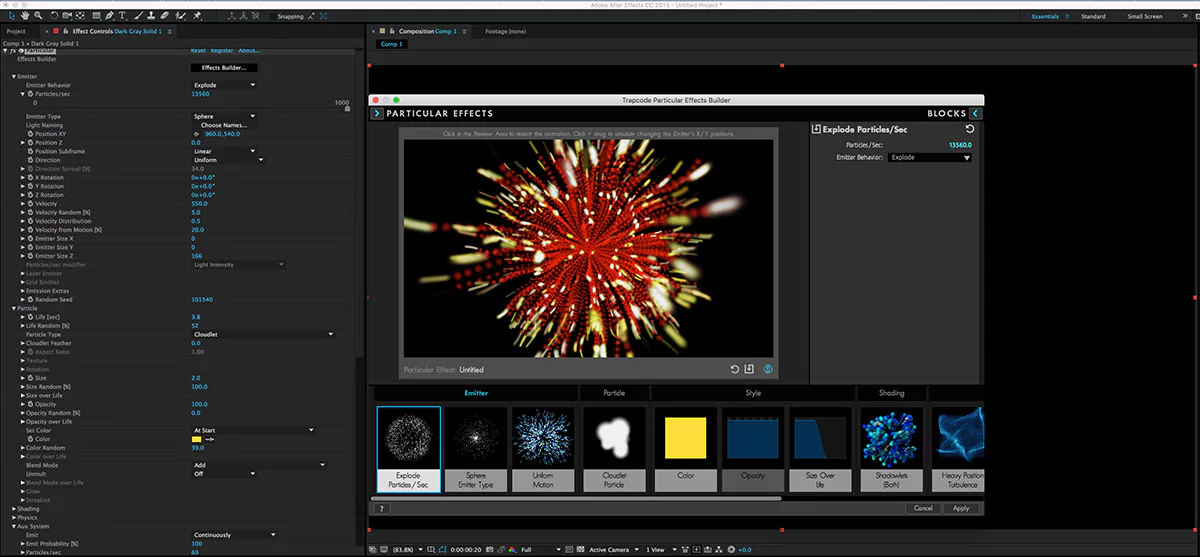Click the save effect icon under preview
Screen dimensions: 1200x557
pos(749,369)
